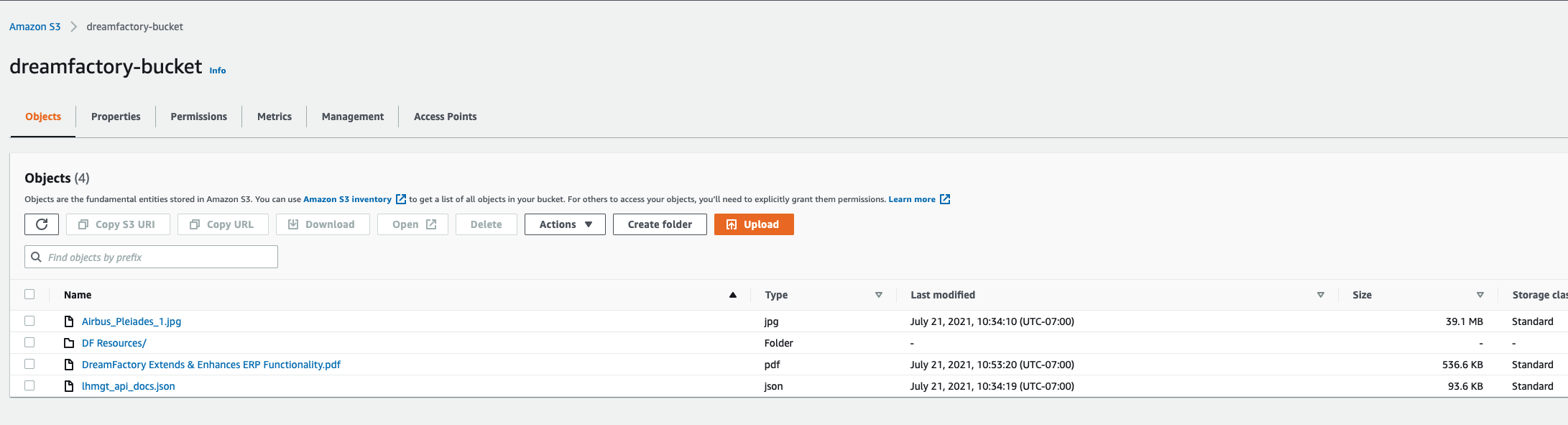1568x425 pixels.
Task: Select checkbox for Airbus_Pleiades_1.jpg row
Action: [x=29, y=321]
